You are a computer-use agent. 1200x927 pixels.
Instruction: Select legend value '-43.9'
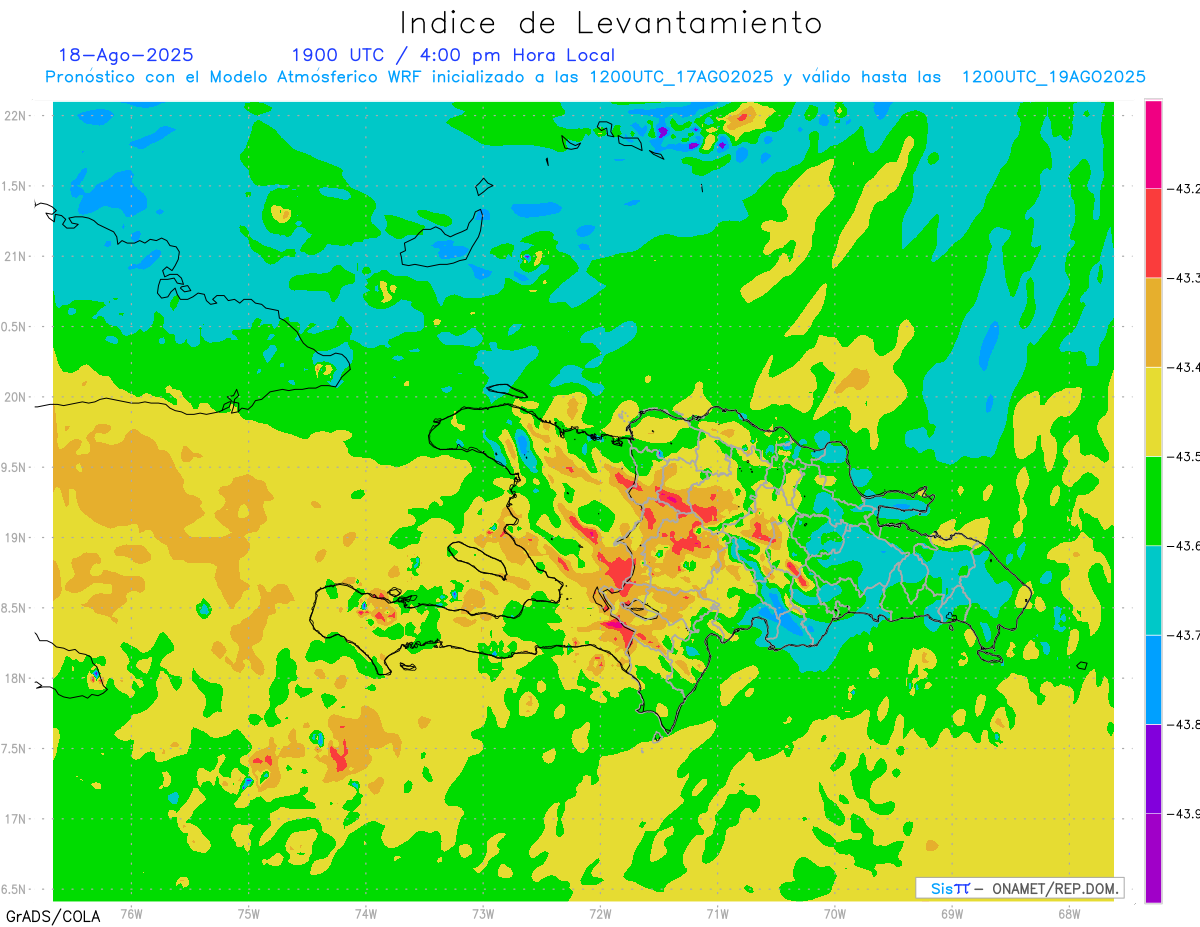pos(1183,813)
